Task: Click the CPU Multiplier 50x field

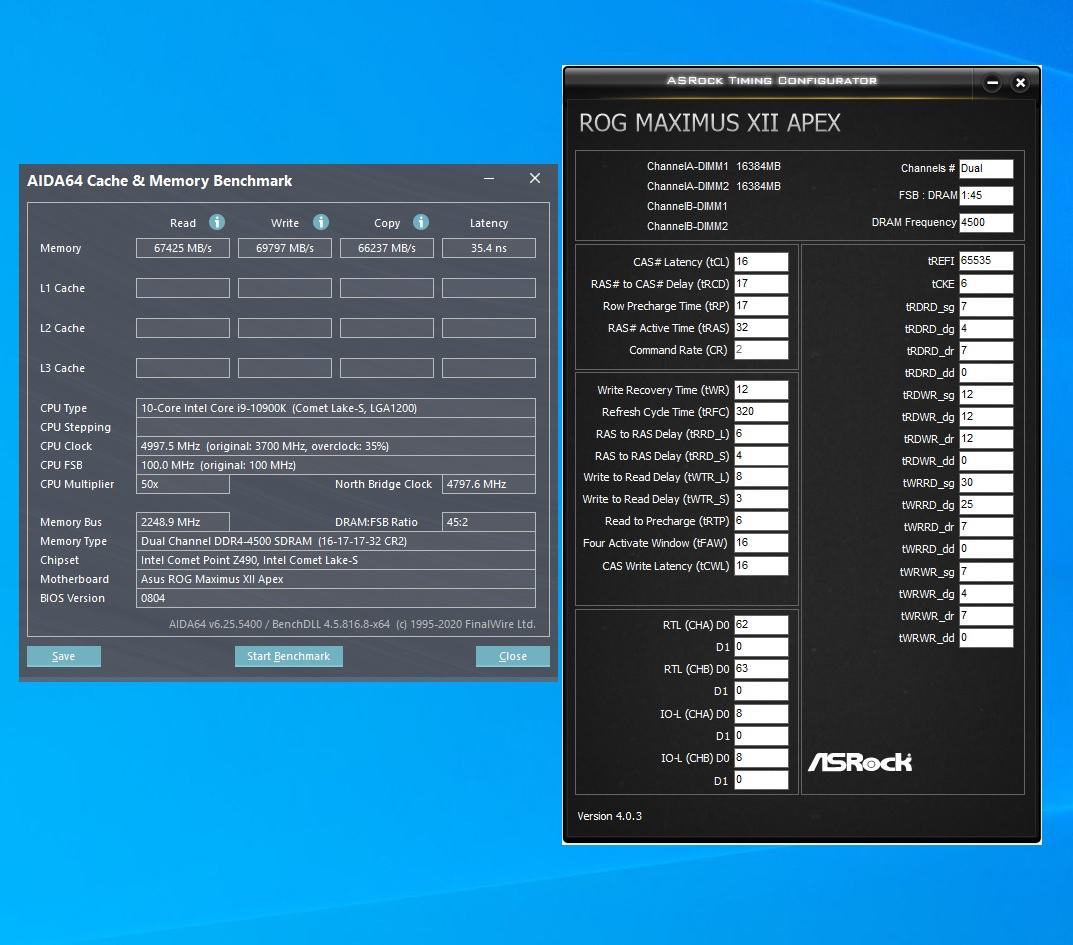Action: [183, 484]
